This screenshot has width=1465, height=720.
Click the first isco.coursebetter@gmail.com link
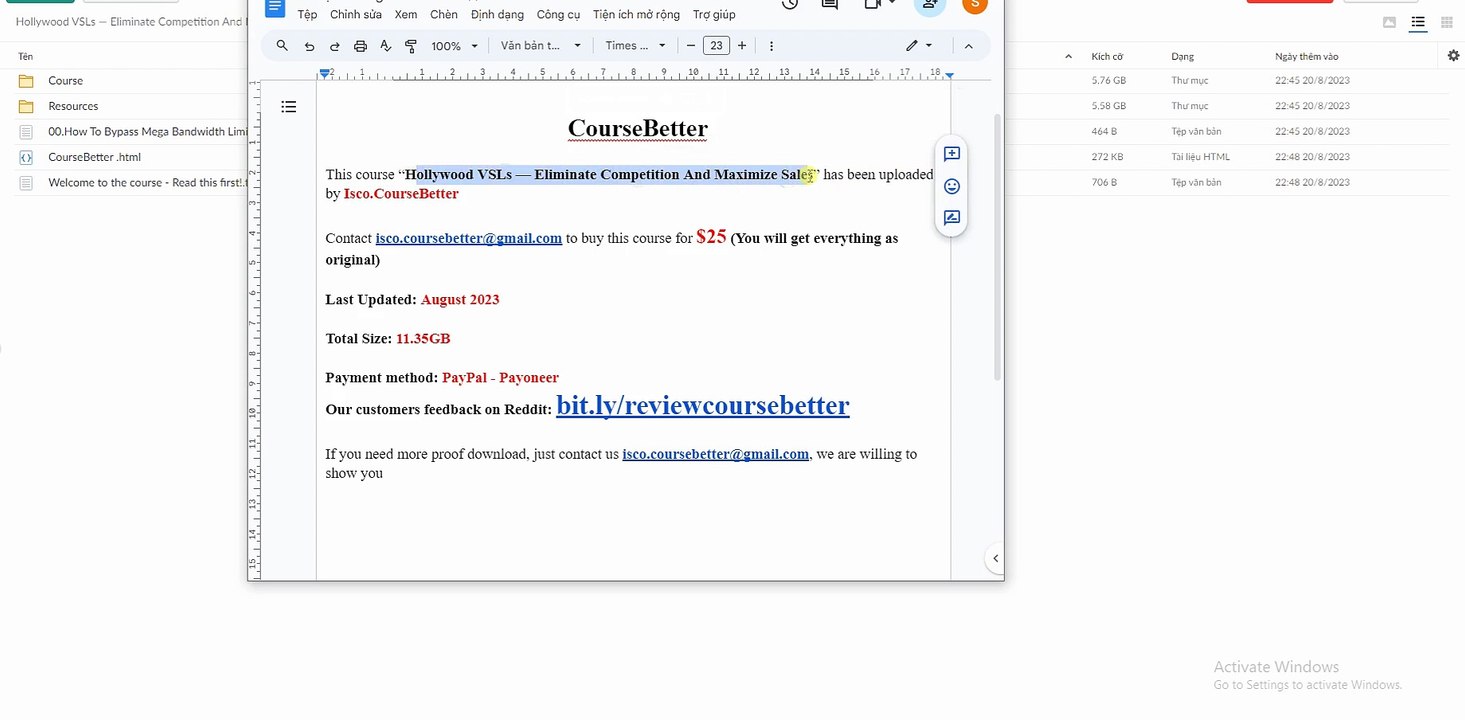pos(469,238)
